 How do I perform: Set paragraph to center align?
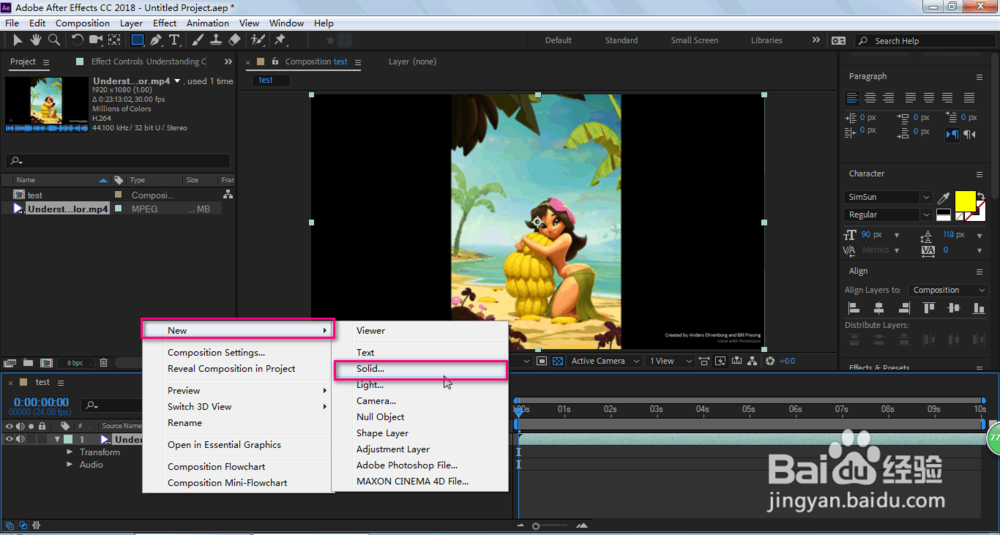coord(871,98)
